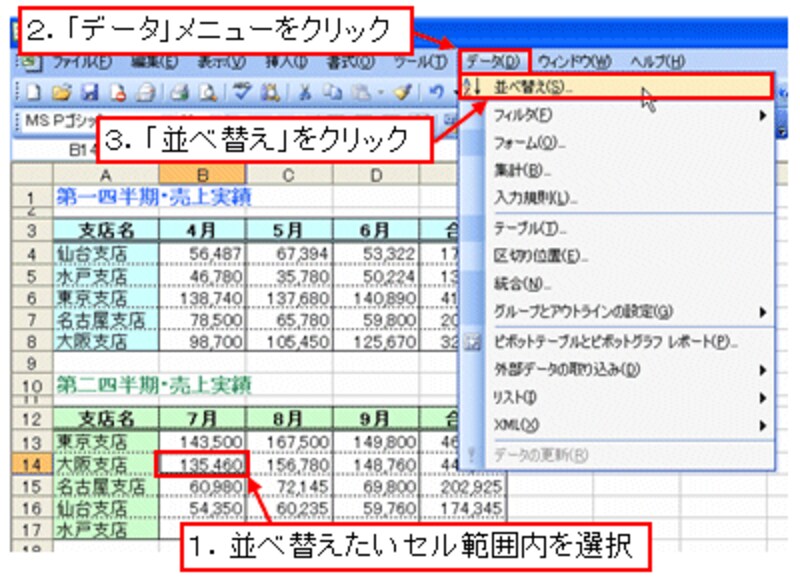Click cell value 202,925
The height and width of the screenshot is (580, 800).
(463, 487)
